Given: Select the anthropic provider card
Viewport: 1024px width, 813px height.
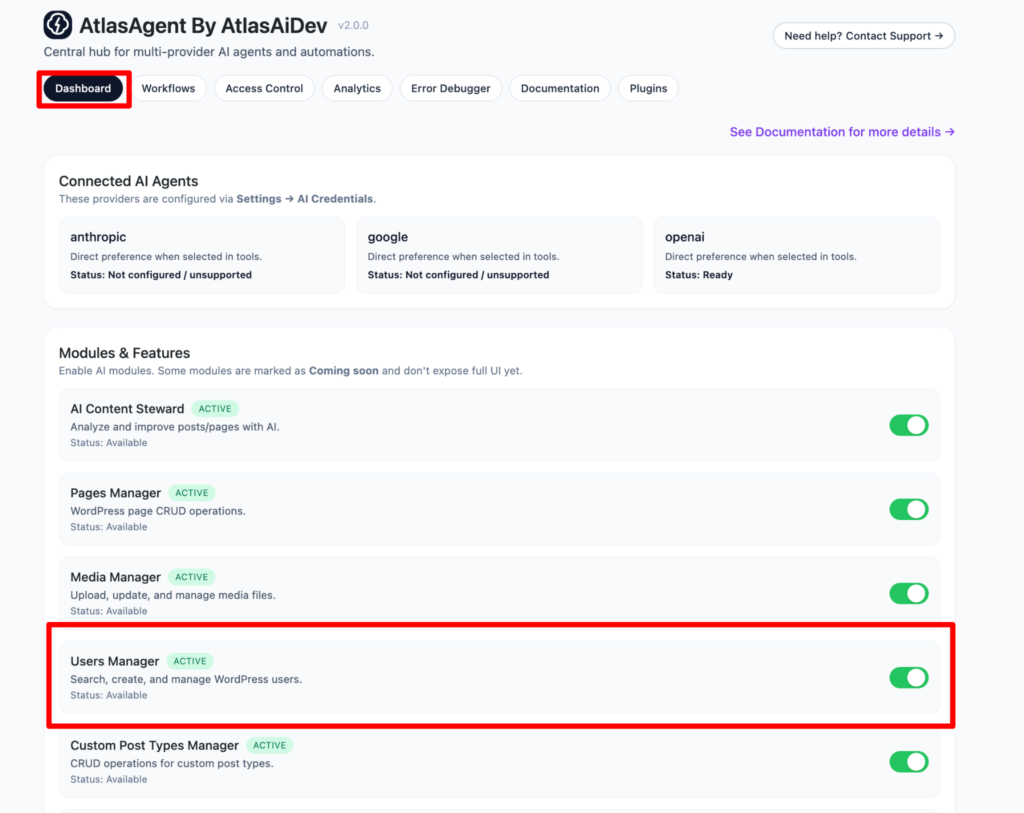Looking at the screenshot, I should [202, 255].
